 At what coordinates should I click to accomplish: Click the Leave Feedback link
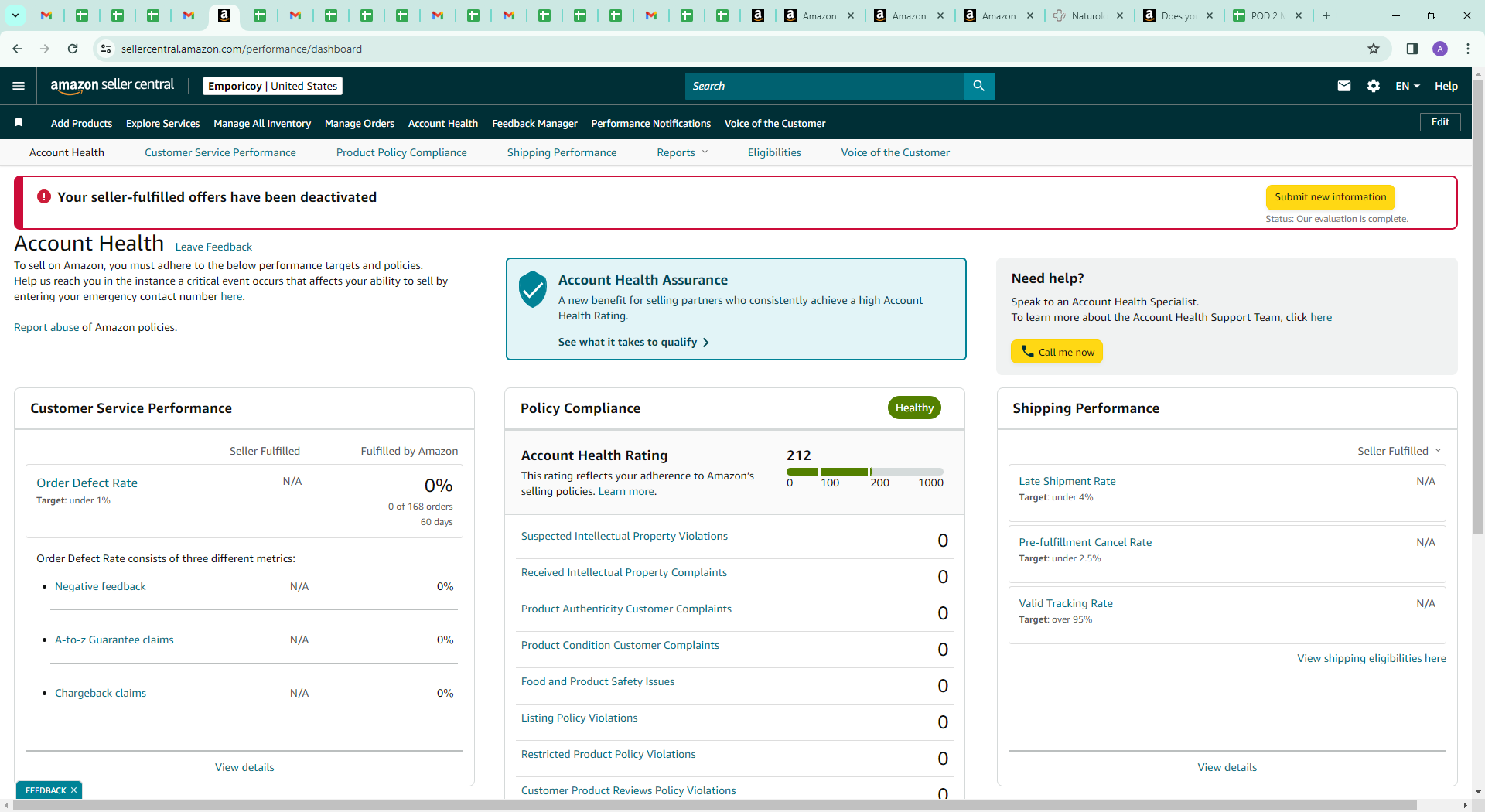pyautogui.click(x=213, y=247)
